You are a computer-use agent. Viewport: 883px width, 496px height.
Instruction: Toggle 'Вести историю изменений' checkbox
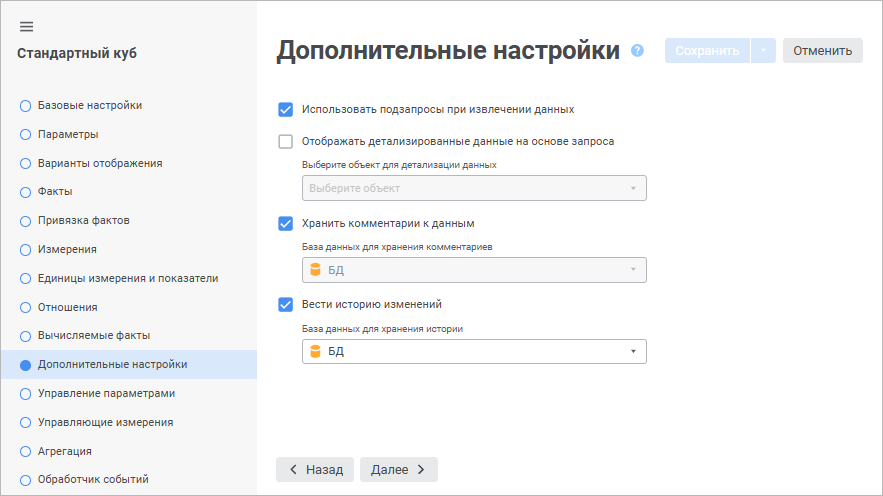point(285,304)
